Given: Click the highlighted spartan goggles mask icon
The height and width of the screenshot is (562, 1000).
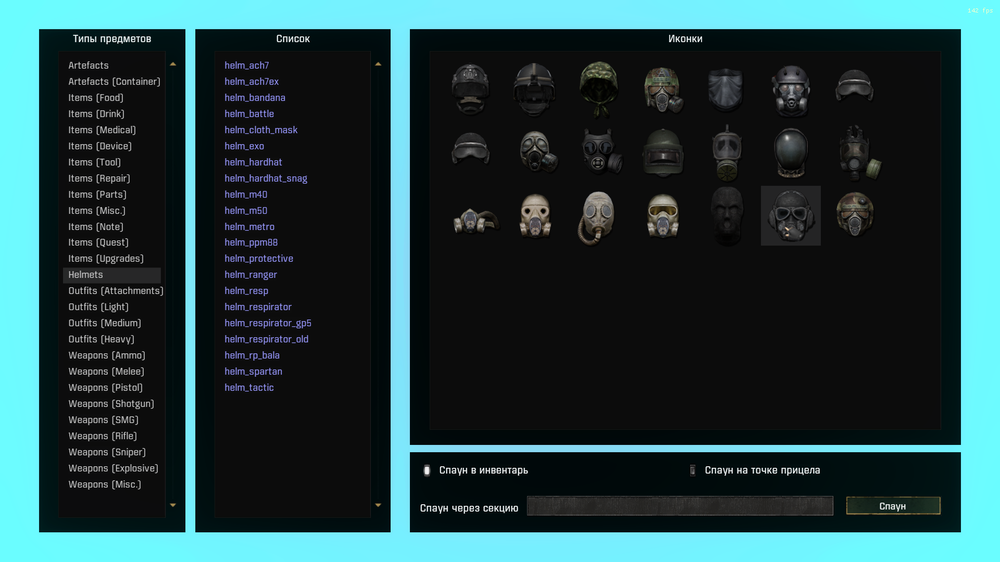Looking at the screenshot, I should [x=791, y=216].
